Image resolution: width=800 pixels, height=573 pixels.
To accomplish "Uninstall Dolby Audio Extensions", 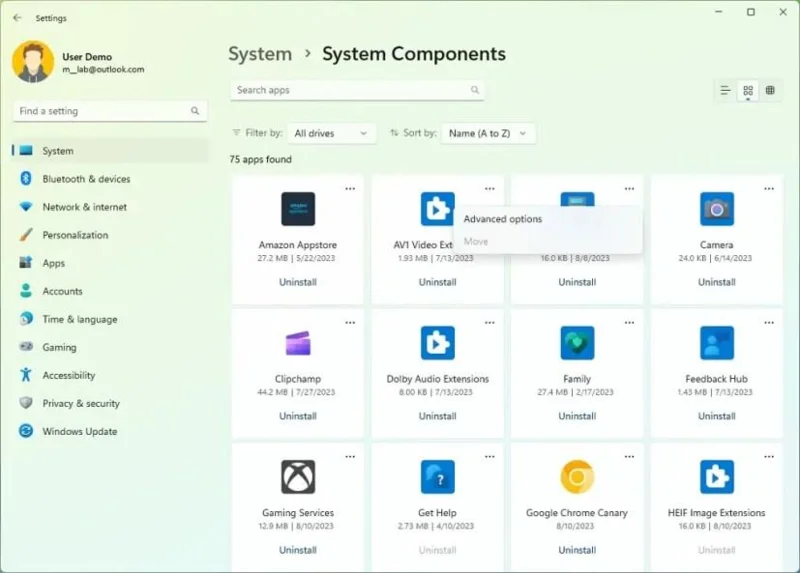I will pyautogui.click(x=438, y=416).
